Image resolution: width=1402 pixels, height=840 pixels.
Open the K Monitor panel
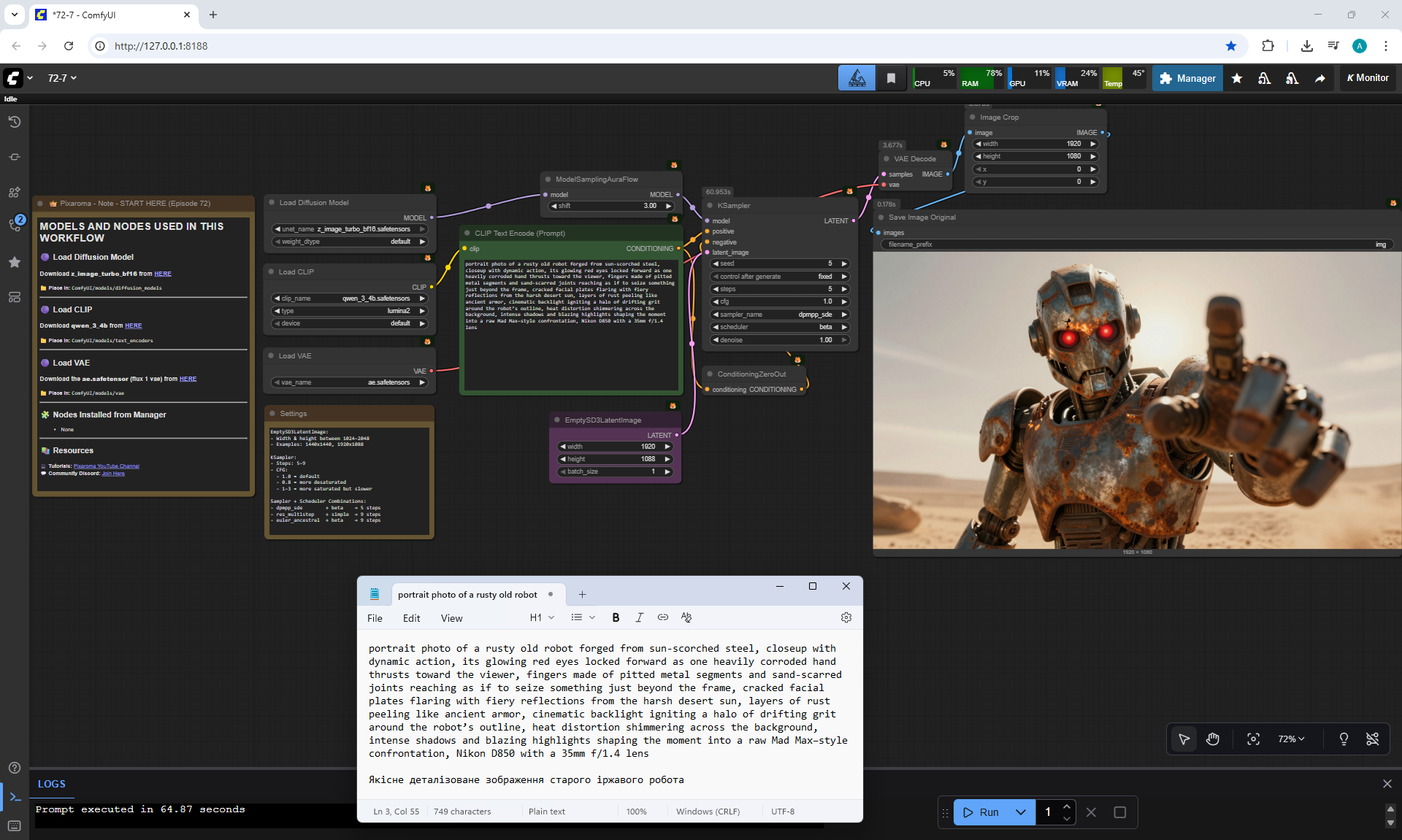[1368, 78]
